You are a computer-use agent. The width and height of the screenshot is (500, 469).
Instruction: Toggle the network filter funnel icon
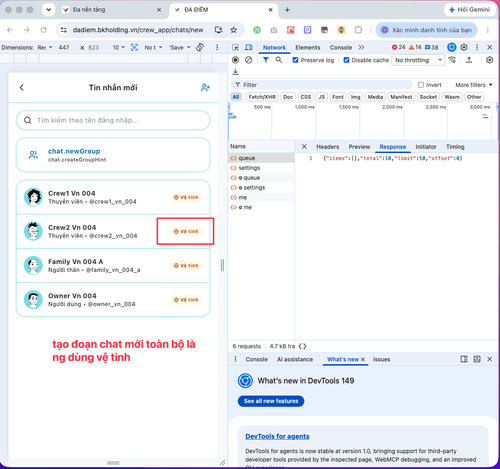[x=266, y=60]
